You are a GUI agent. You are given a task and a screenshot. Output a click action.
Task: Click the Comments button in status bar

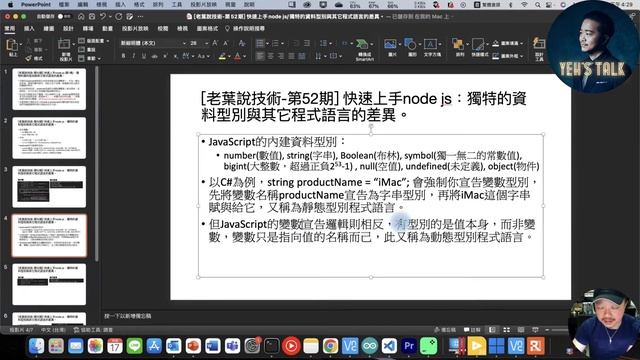click(472, 330)
